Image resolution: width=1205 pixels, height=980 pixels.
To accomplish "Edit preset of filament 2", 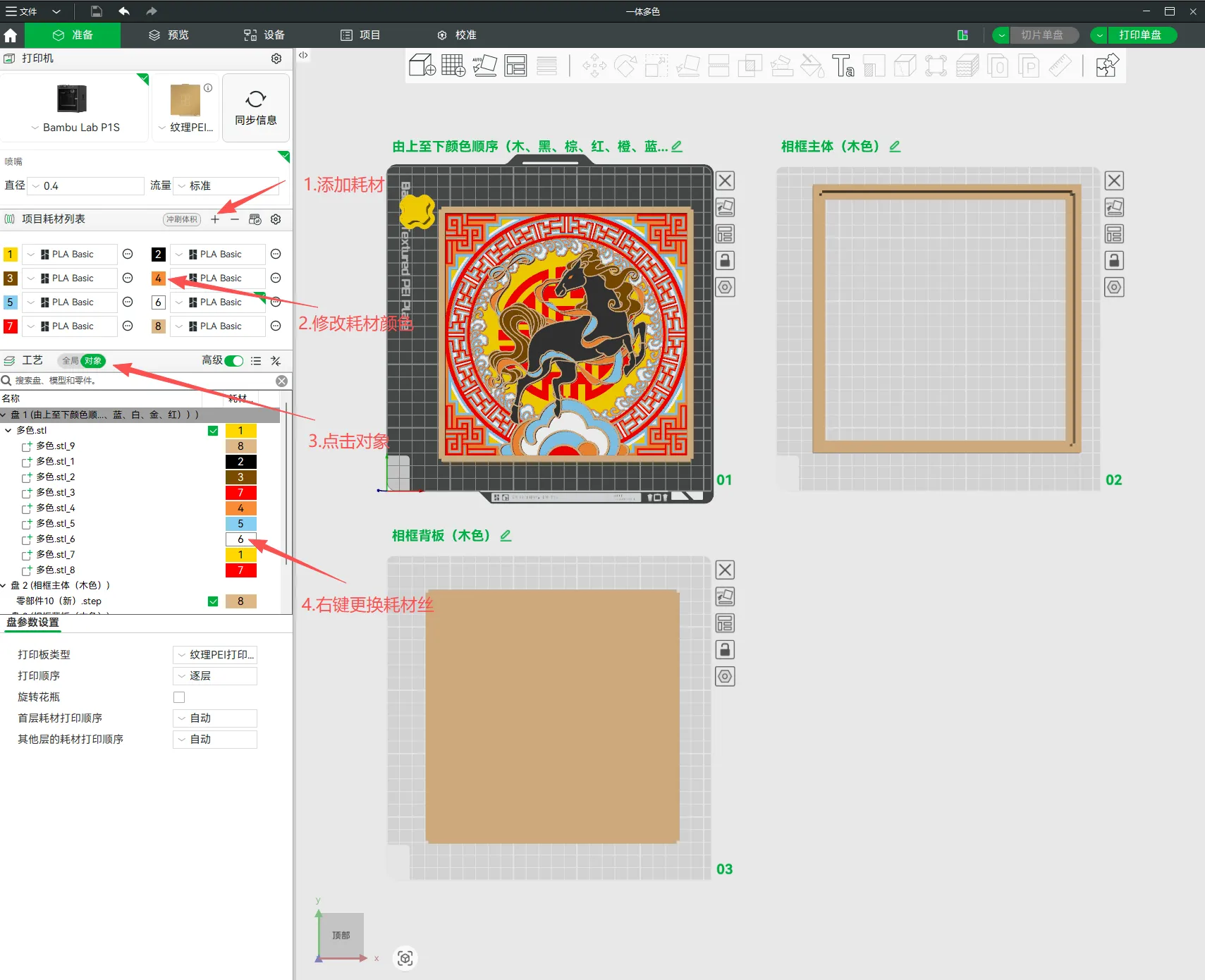I will coord(276,255).
